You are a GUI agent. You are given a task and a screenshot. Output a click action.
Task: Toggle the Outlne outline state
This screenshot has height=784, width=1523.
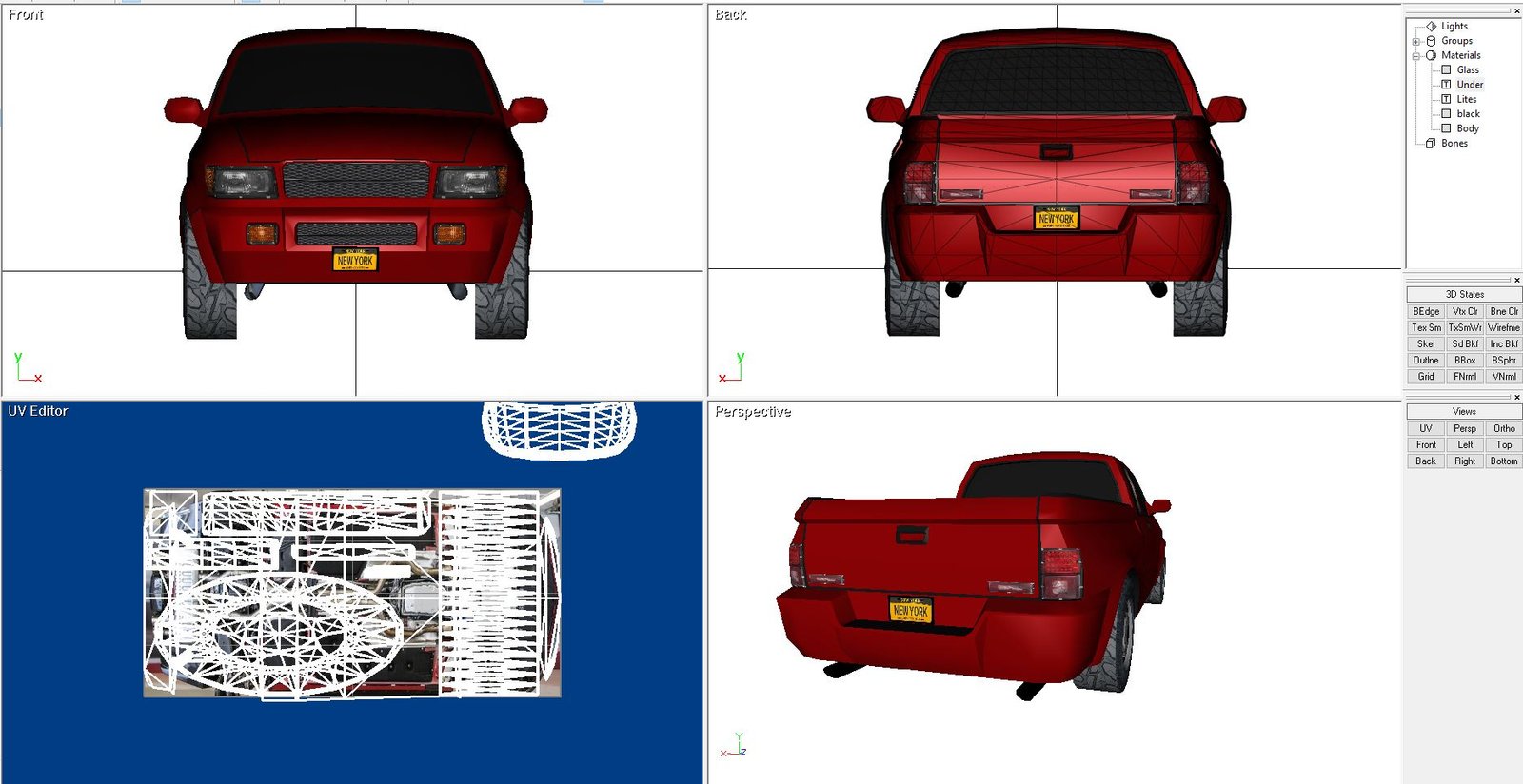pos(1426,361)
